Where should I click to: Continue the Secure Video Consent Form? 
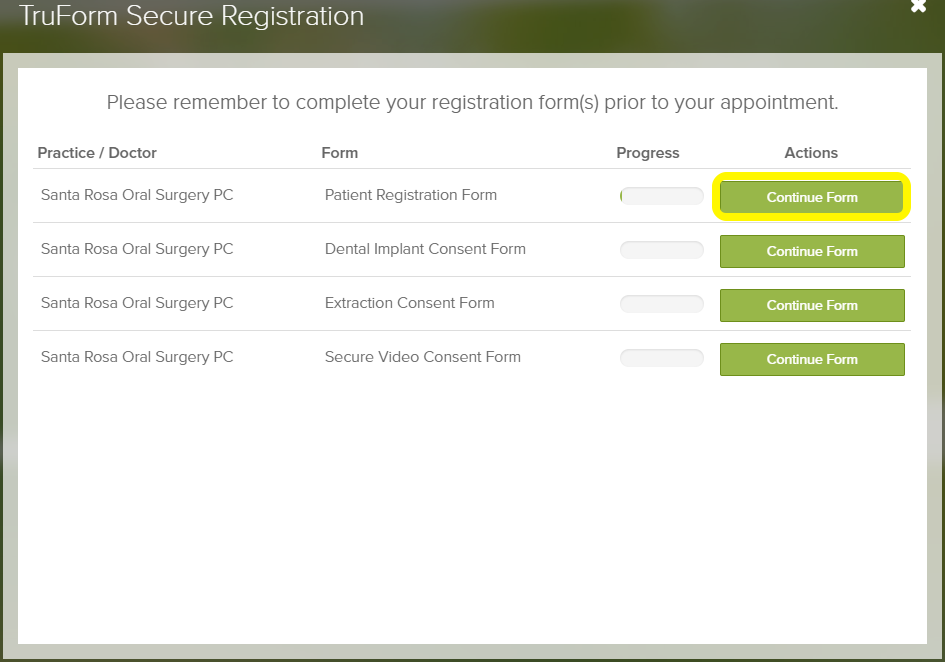[812, 359]
